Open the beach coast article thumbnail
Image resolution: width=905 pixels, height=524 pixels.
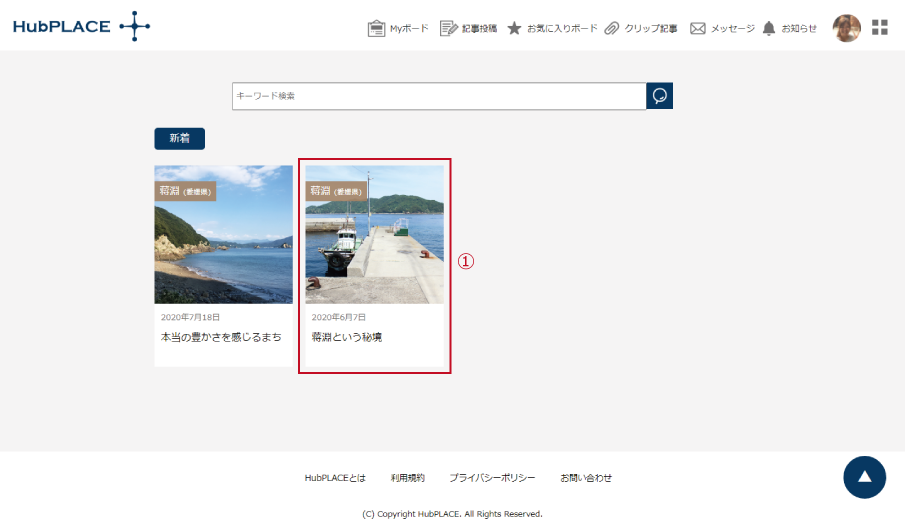pos(223,234)
